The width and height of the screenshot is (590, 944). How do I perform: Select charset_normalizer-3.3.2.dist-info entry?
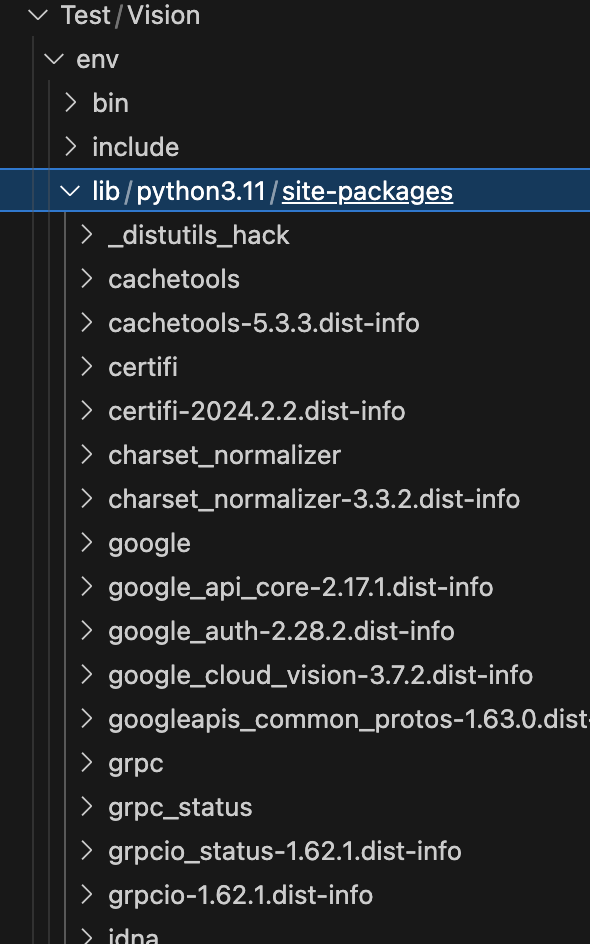click(x=314, y=498)
